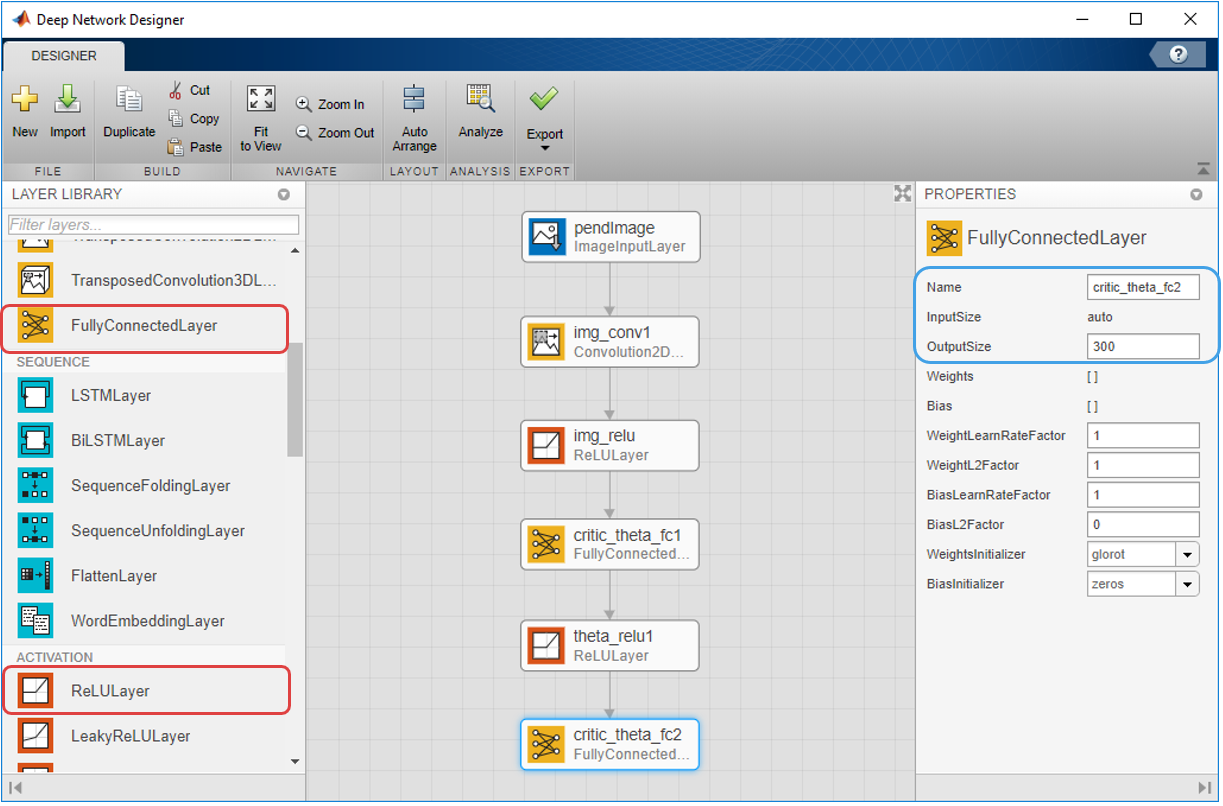Viewport: 1223px width, 806px height.
Task: Click the Analyze icon
Action: click(480, 98)
